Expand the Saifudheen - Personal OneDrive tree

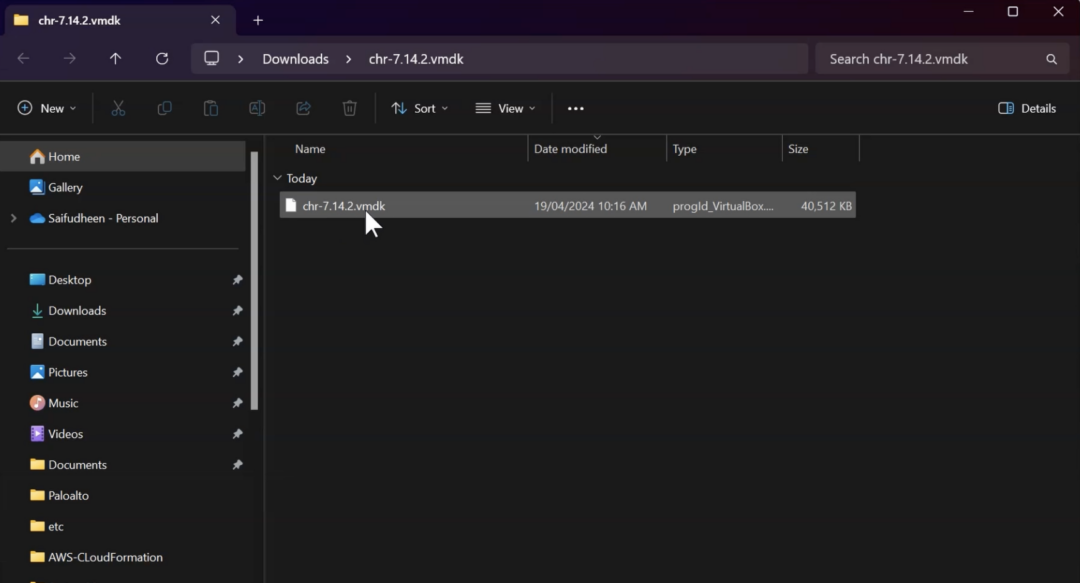click(x=11, y=218)
